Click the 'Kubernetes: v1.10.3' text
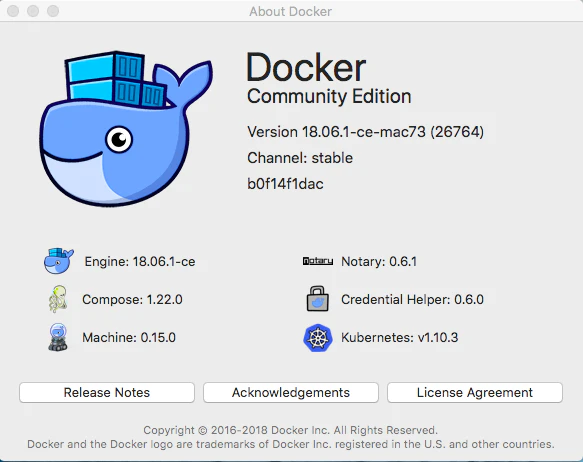 [x=400, y=337]
